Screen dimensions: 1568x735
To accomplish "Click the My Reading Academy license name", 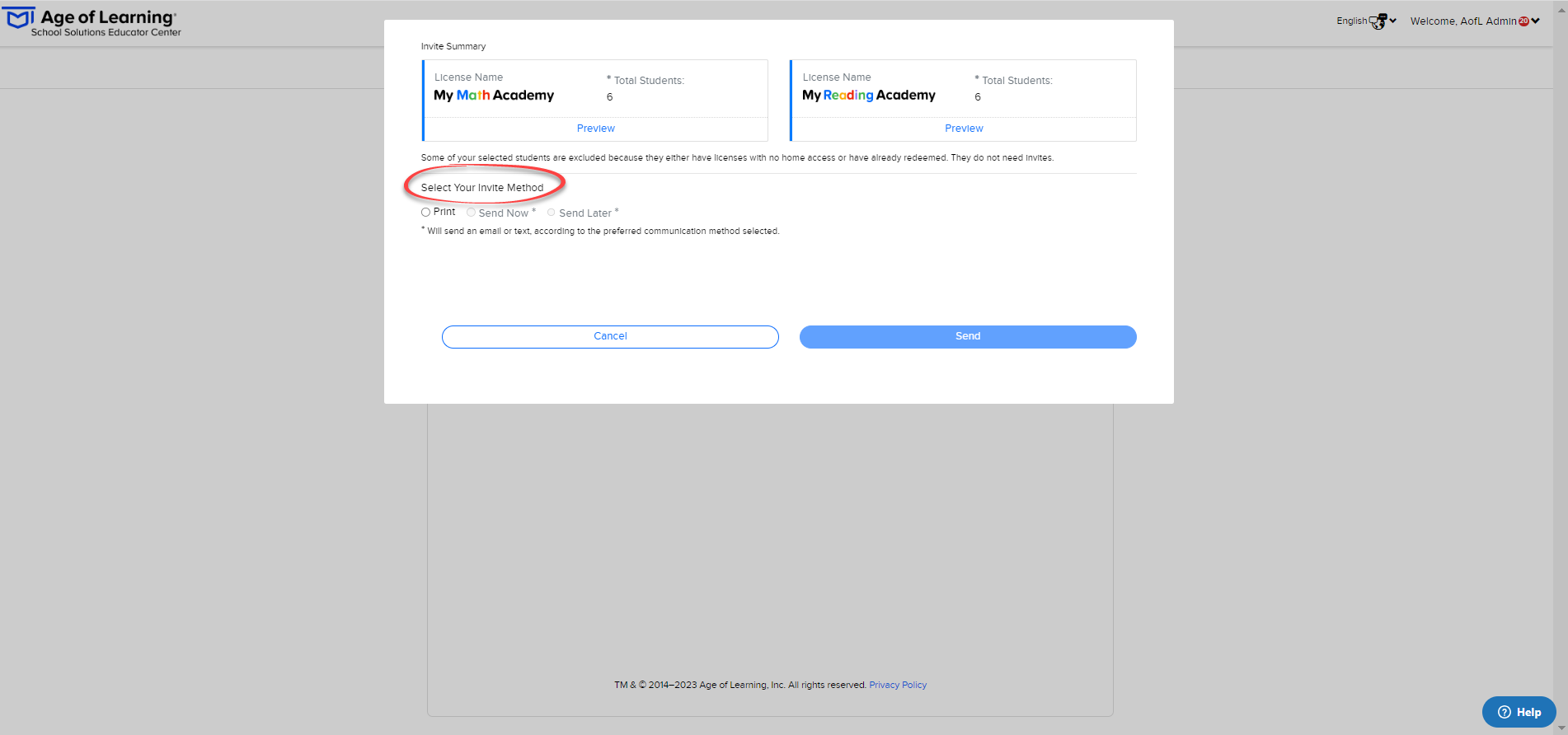I will click(869, 96).
